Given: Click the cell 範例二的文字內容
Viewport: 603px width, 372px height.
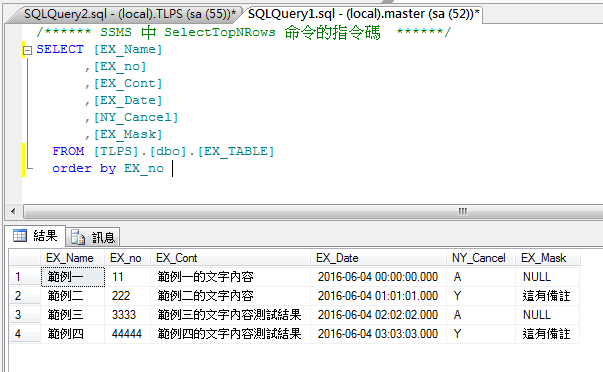Looking at the screenshot, I should pos(231,296).
